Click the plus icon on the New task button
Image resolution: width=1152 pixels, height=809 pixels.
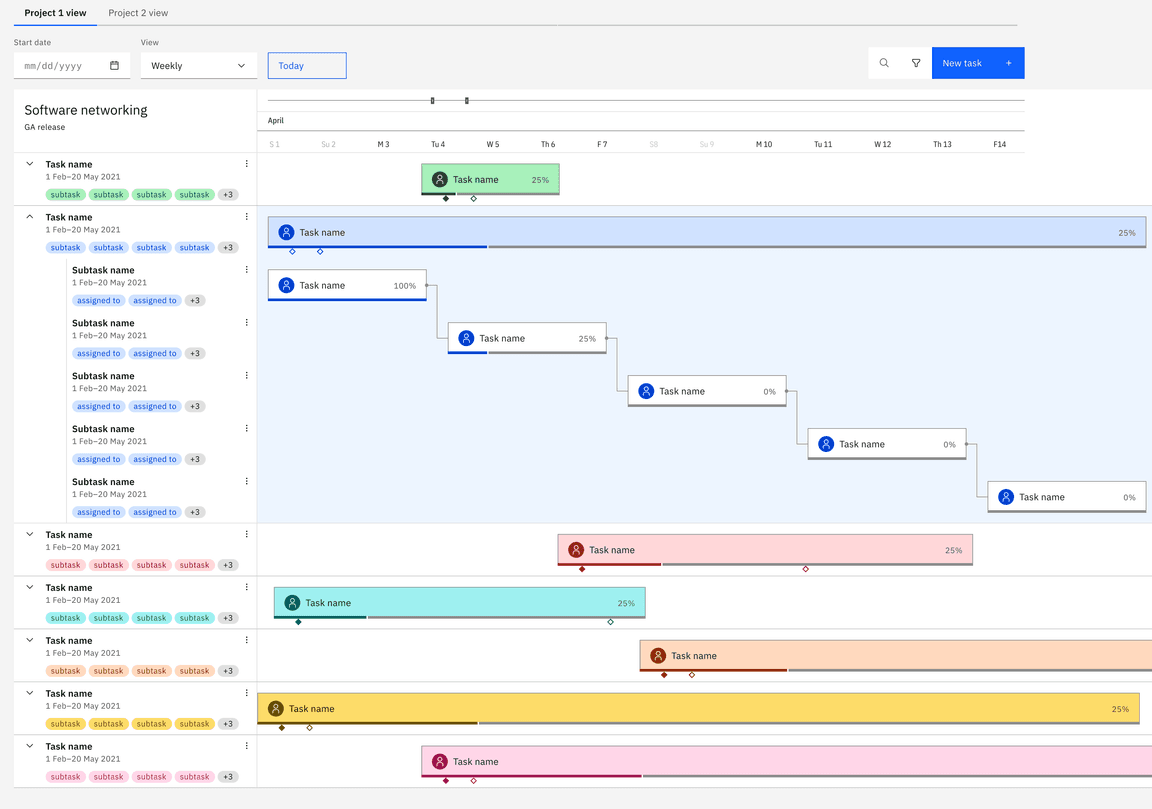pyautogui.click(x=1008, y=62)
